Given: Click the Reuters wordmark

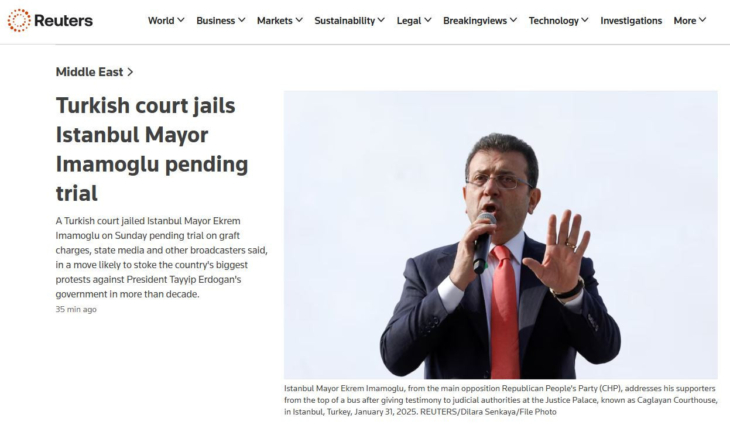Looking at the screenshot, I should tap(63, 20).
